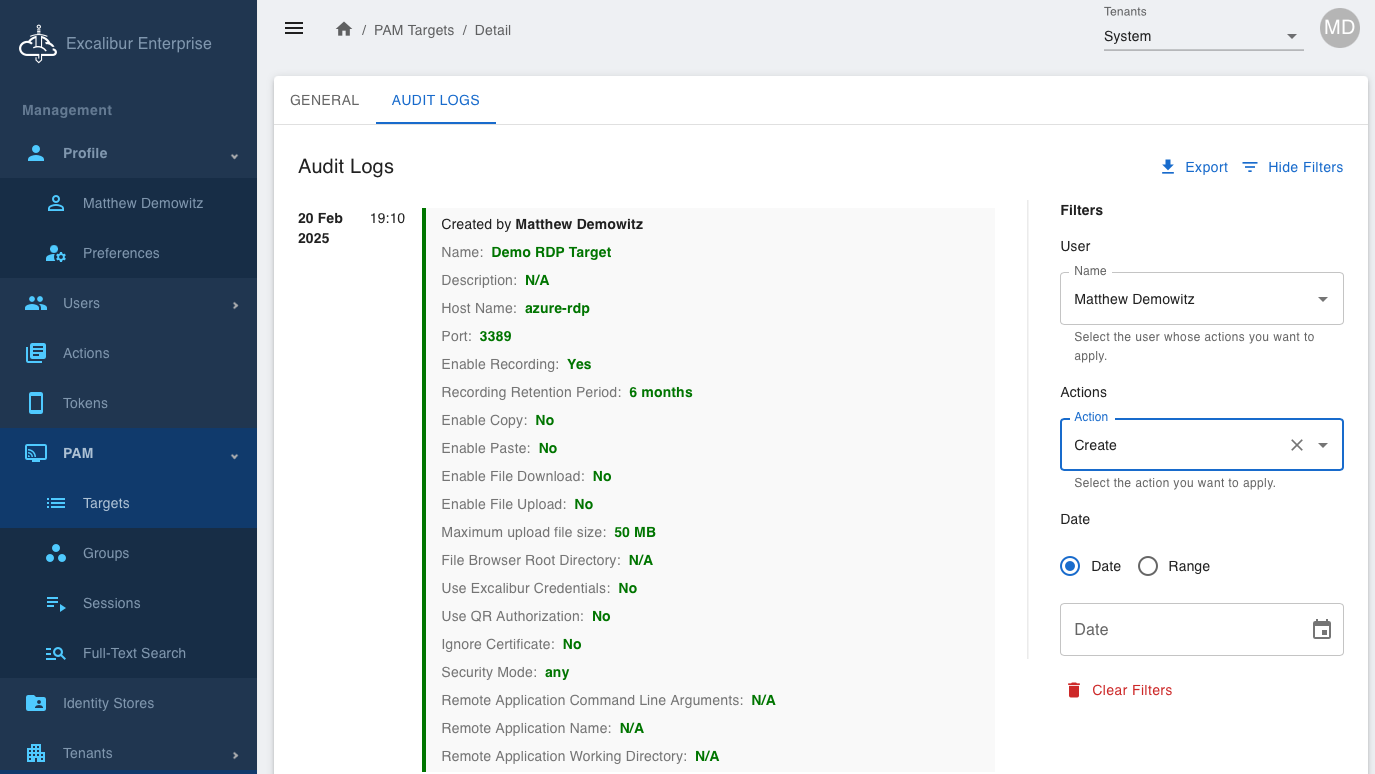1375x774 pixels.
Task: Expand the Action filter dropdown arrow
Action: pyautogui.click(x=1323, y=445)
